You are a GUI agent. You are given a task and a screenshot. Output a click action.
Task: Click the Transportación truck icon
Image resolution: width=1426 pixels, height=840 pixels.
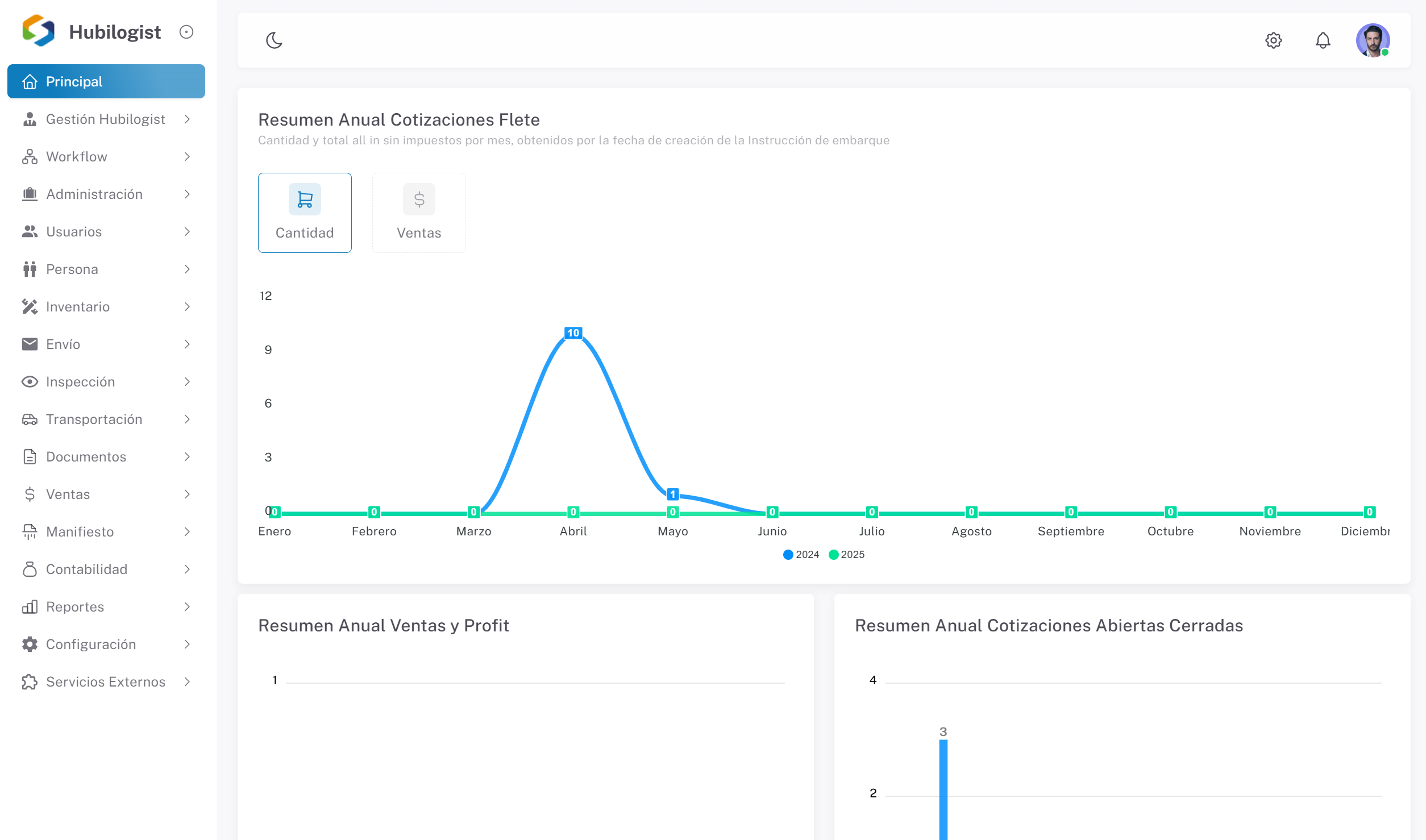(x=30, y=419)
